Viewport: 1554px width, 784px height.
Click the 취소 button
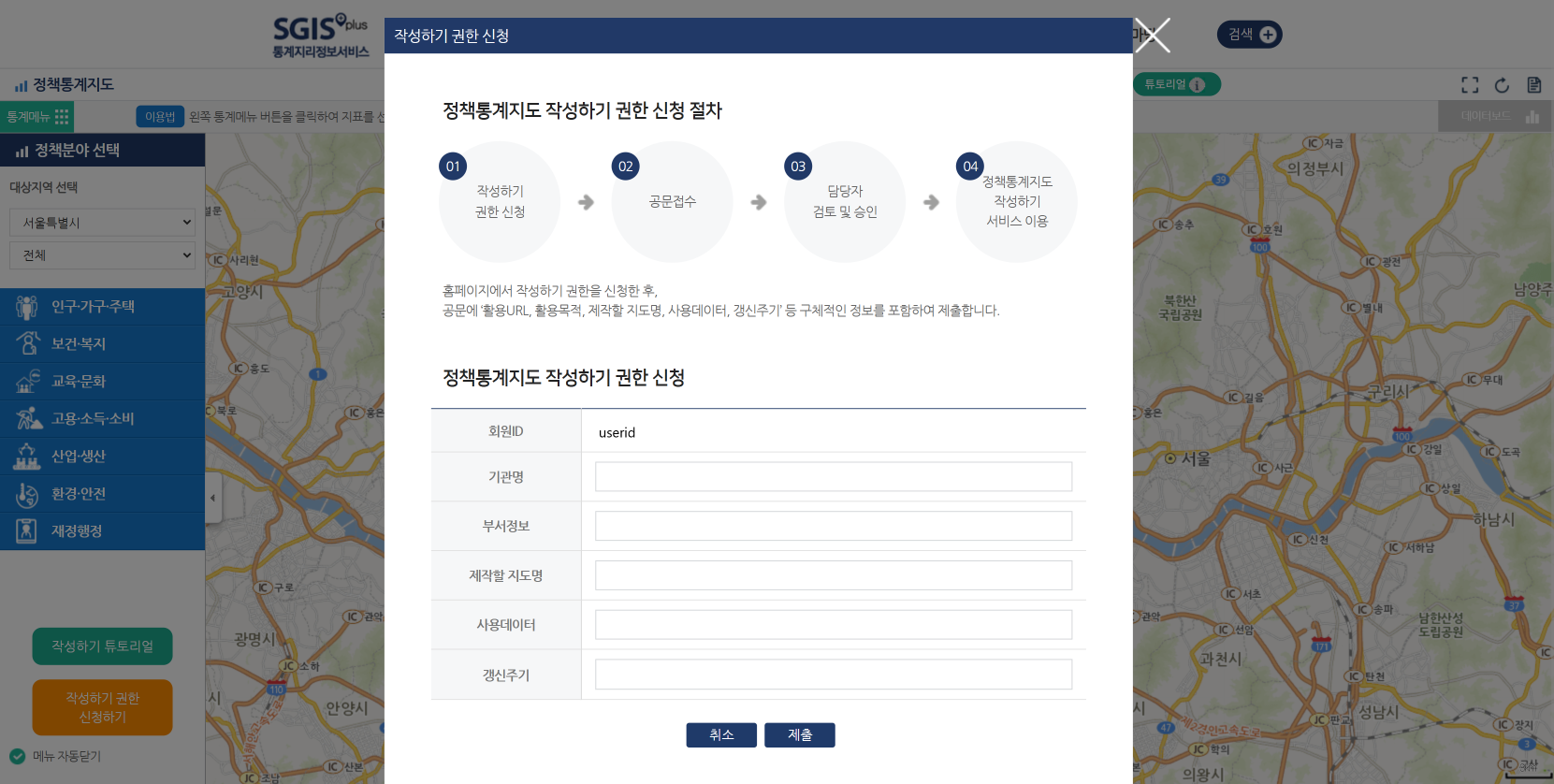pos(721,735)
